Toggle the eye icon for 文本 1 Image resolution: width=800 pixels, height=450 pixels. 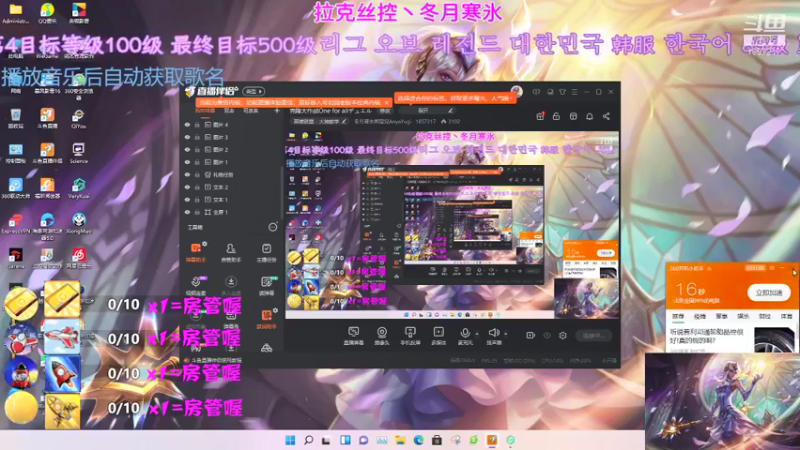coord(187,199)
